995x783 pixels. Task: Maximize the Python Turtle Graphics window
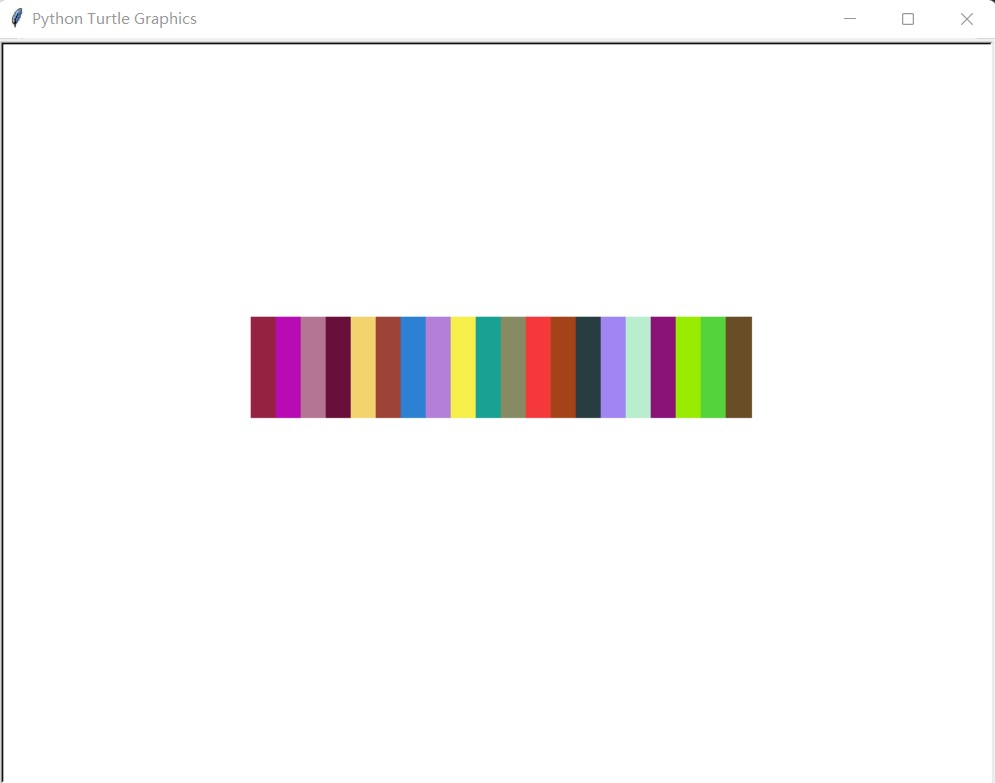tap(908, 19)
